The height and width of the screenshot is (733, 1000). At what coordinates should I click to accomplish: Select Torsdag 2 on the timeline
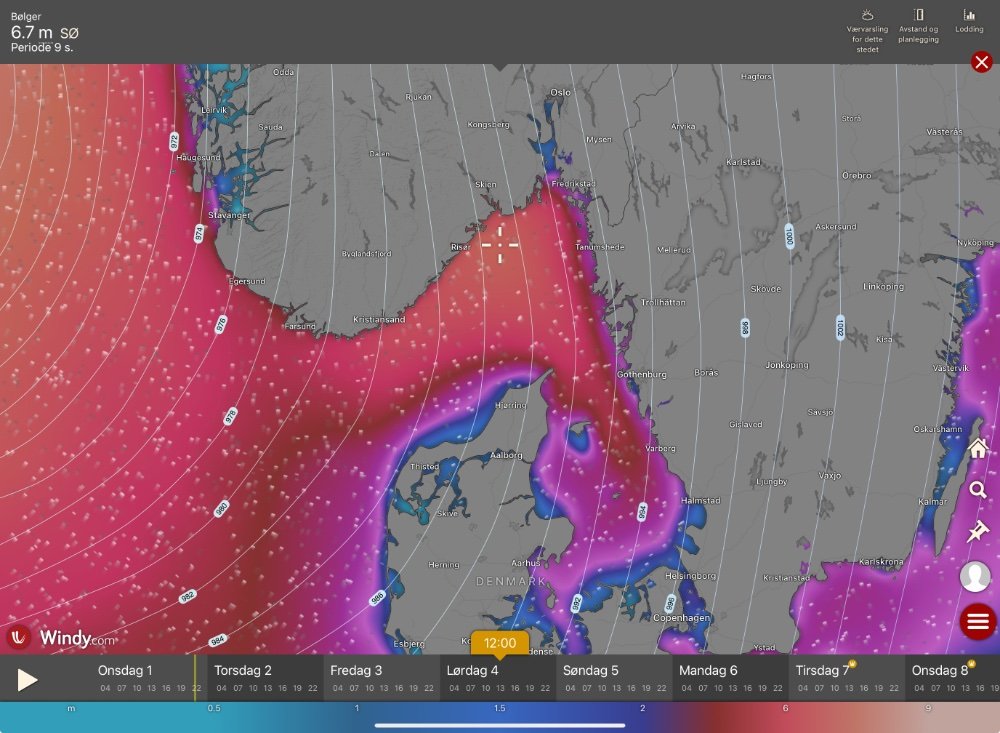tap(243, 670)
